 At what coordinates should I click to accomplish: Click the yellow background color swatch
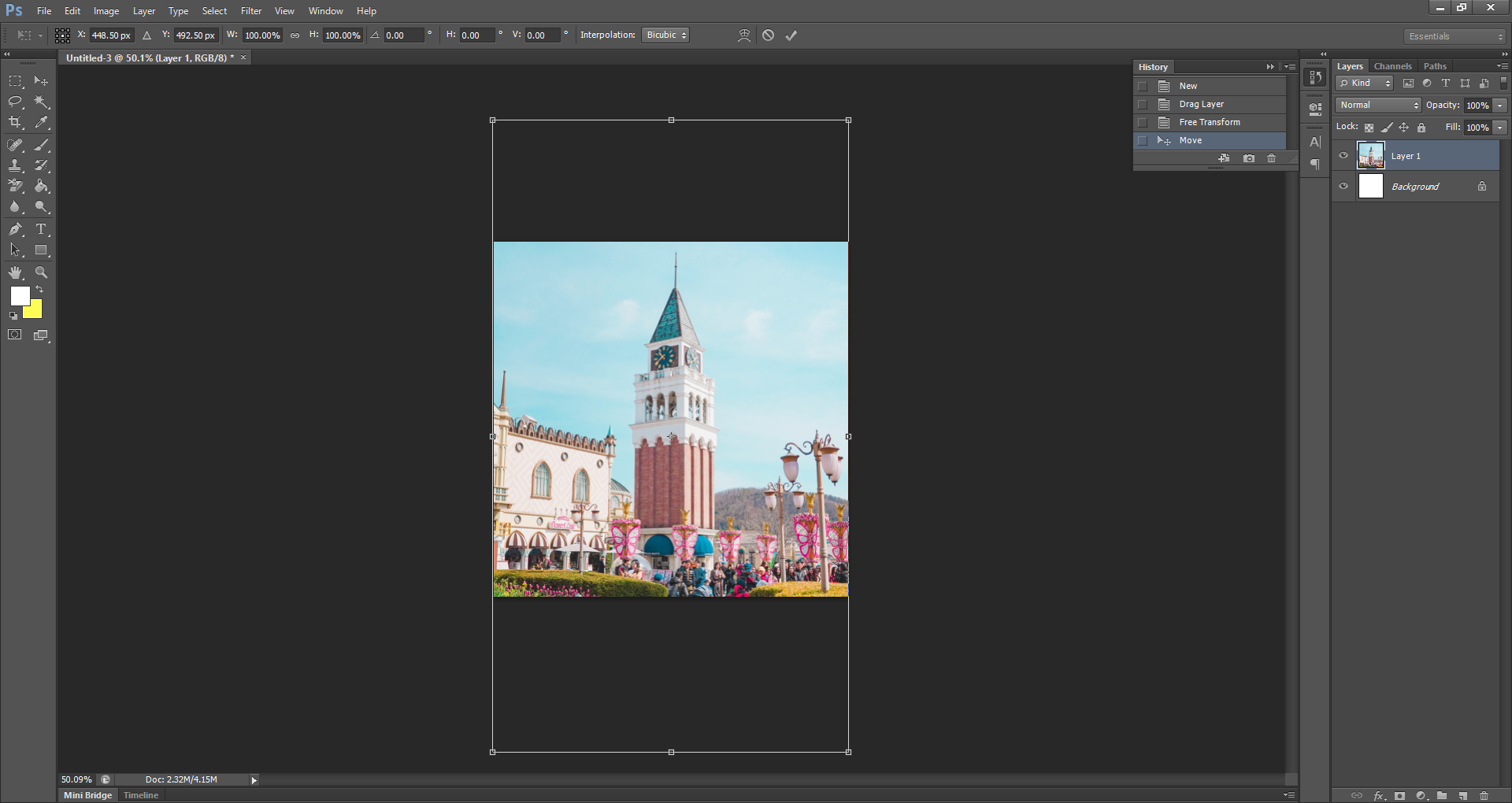35,312
